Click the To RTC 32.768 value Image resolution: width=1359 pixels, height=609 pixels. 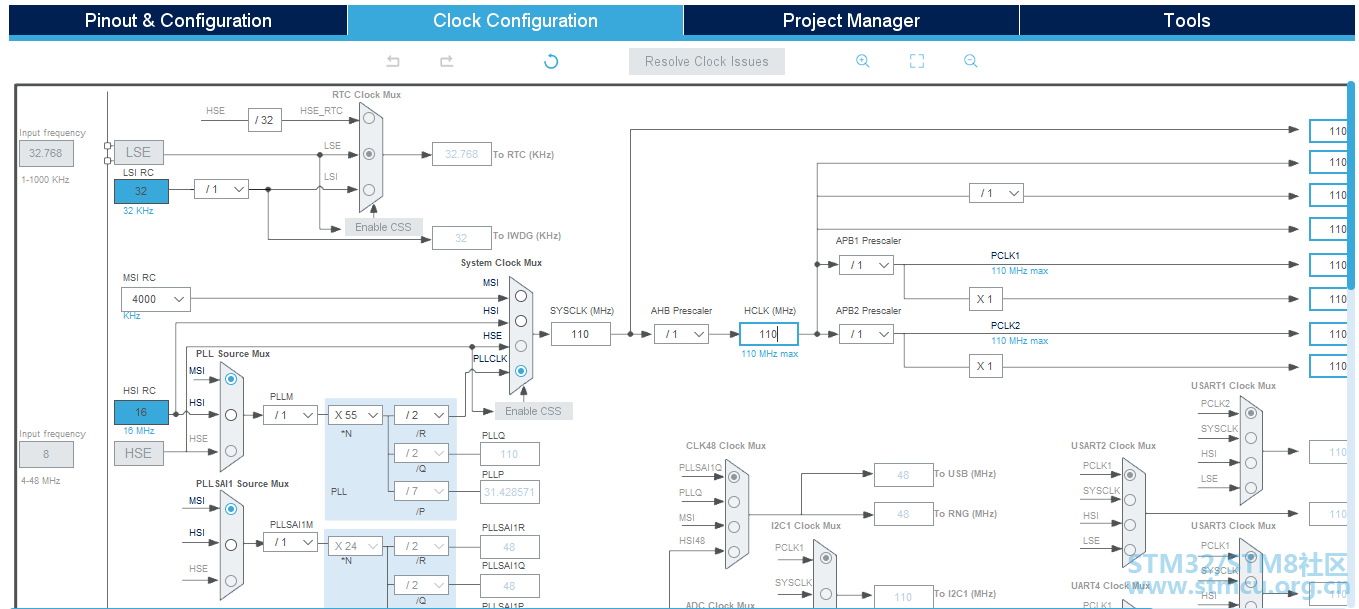point(461,154)
